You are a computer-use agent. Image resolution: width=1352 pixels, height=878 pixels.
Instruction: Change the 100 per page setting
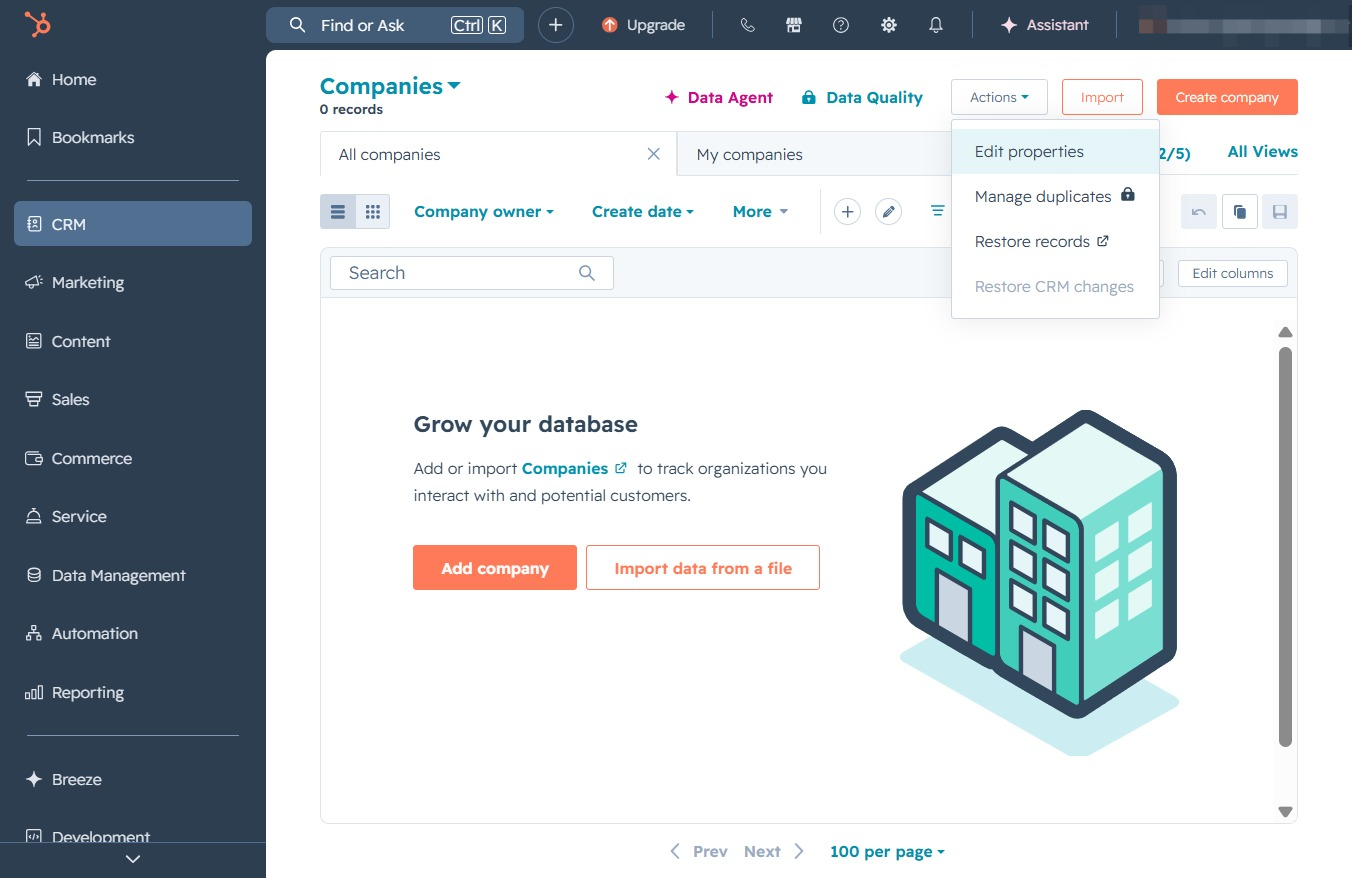pos(887,852)
